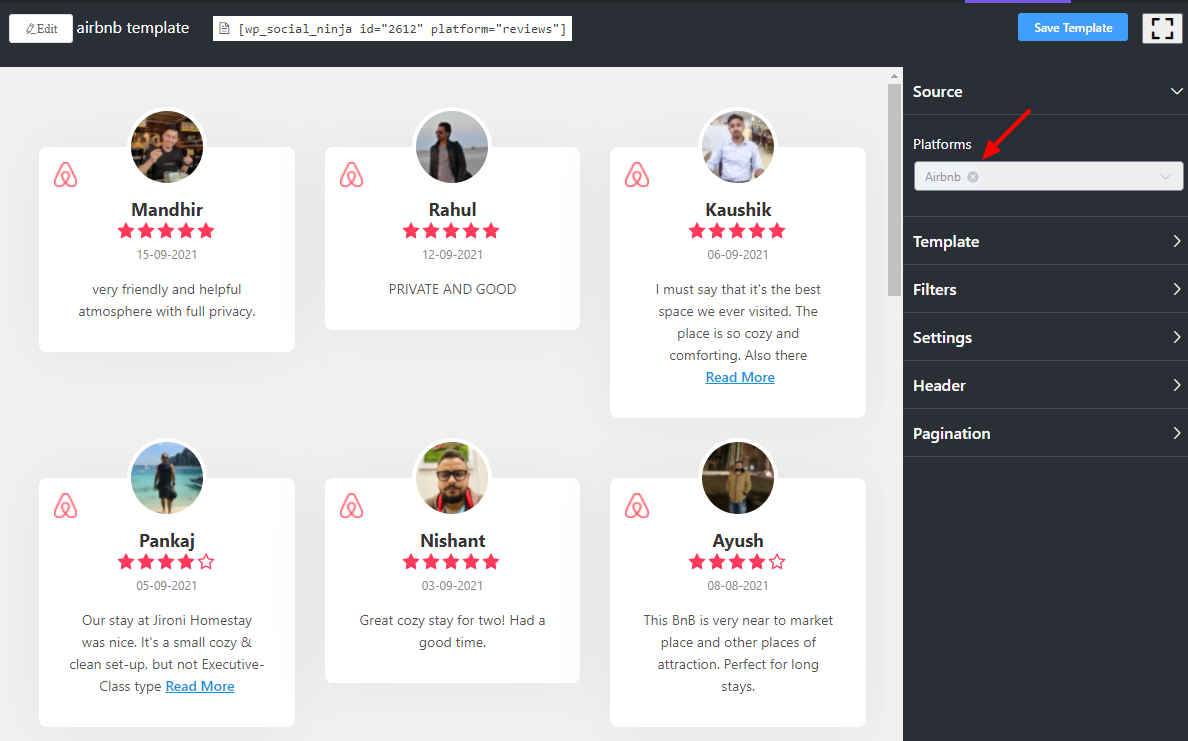The image size is (1188, 741).
Task: Click the Airbnb logo on Ayush's review card
Action: click(x=637, y=505)
